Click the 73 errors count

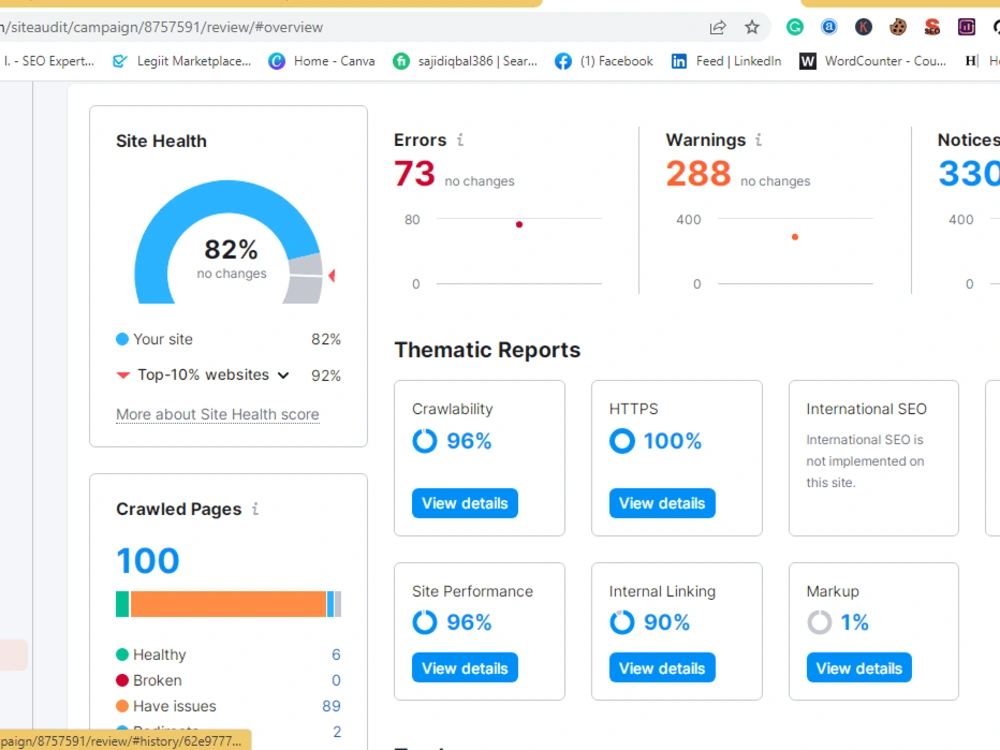pyautogui.click(x=415, y=173)
